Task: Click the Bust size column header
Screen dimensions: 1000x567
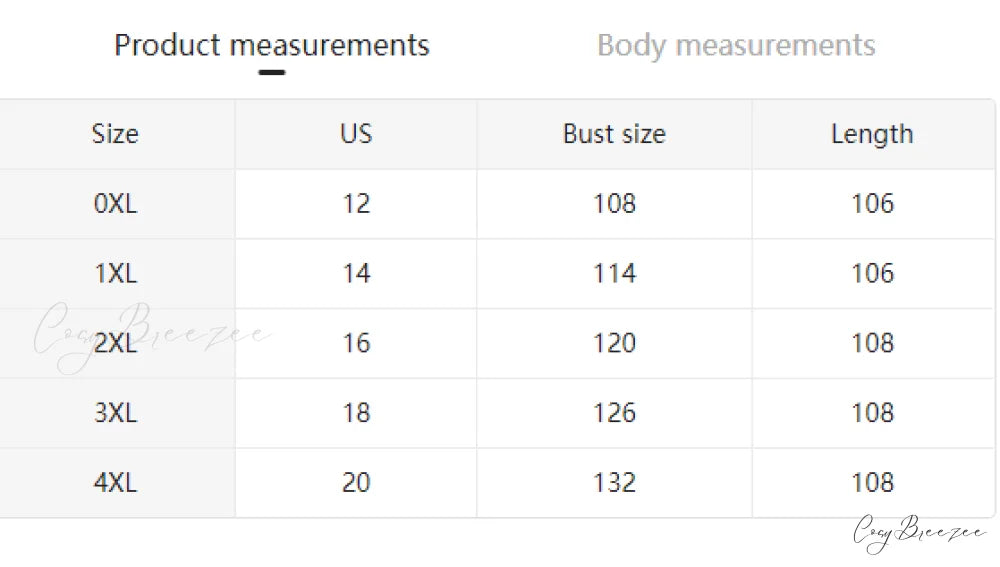Action: (x=614, y=134)
